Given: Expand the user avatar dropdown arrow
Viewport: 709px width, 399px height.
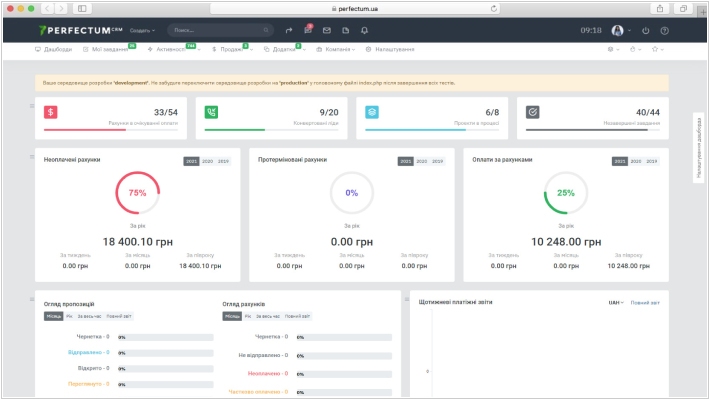Looking at the screenshot, I should (629, 30).
